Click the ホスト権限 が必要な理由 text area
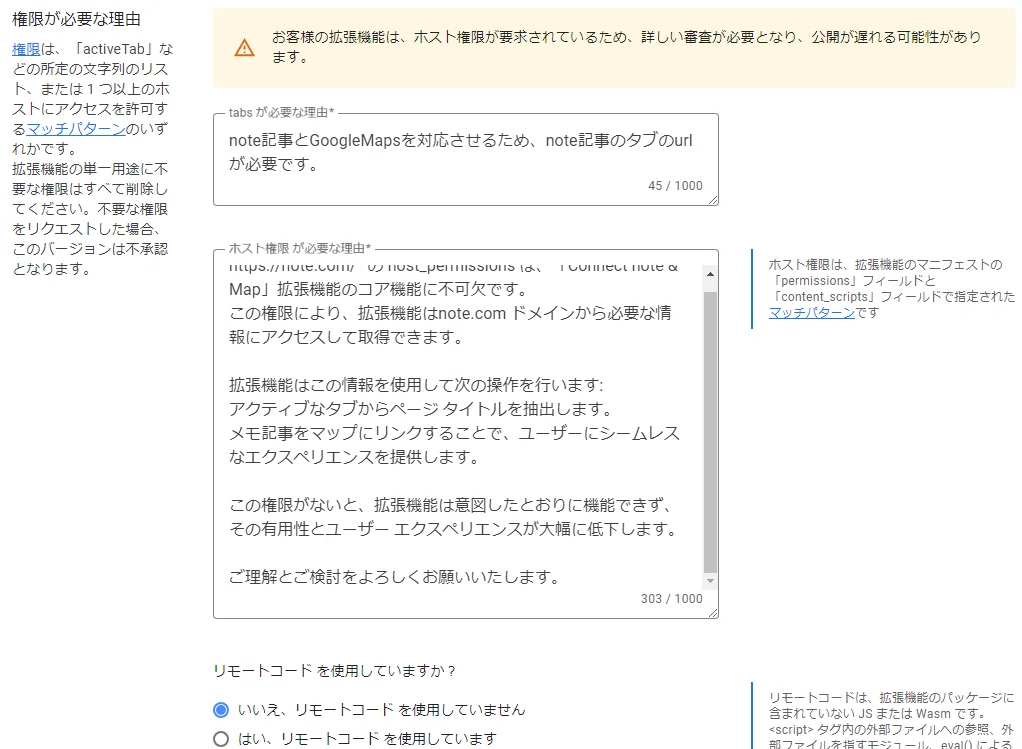1022x749 pixels. pos(465,433)
